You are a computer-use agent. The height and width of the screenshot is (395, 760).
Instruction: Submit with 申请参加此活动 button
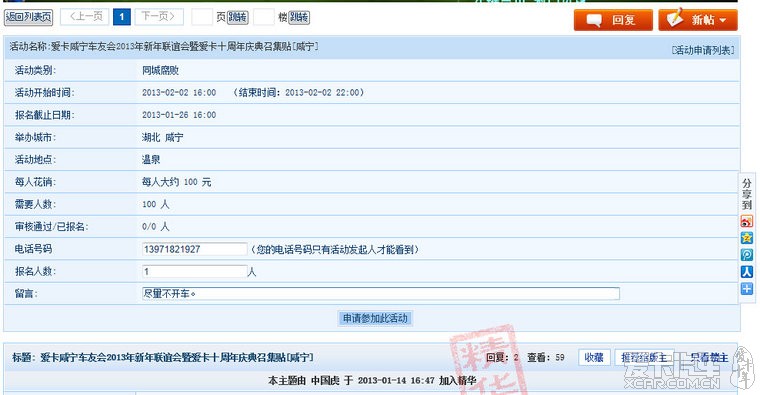click(x=375, y=318)
